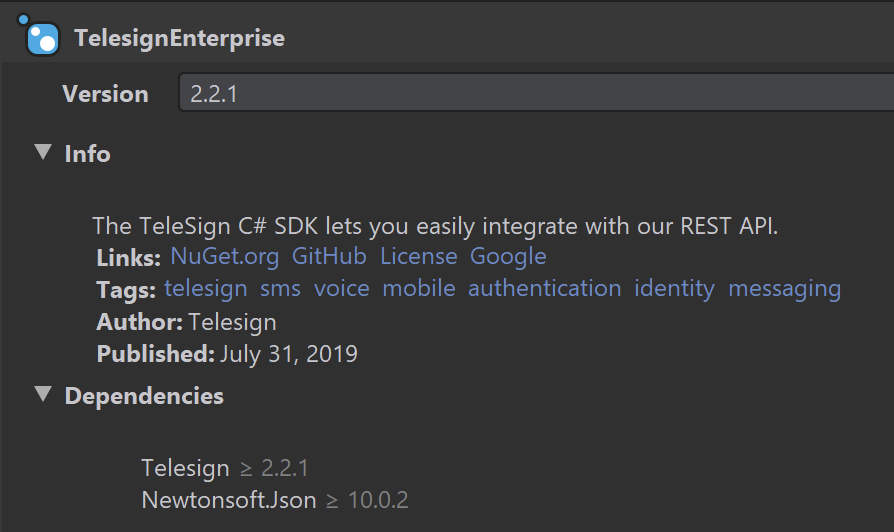Viewport: 894px width, 532px height.
Task: Select the telesign tag
Action: [x=206, y=289]
